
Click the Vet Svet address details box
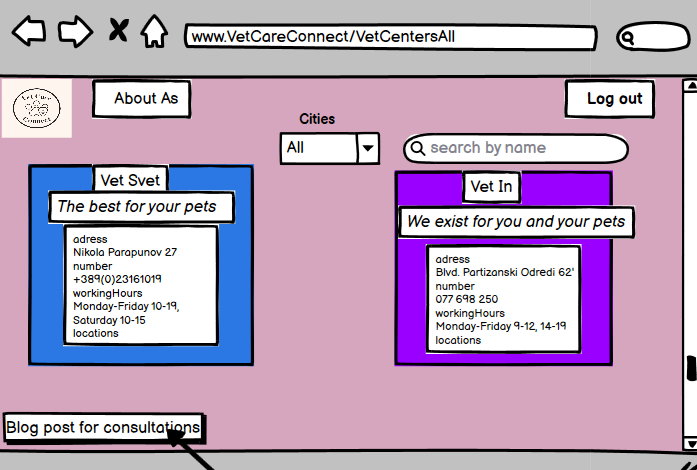coord(140,285)
